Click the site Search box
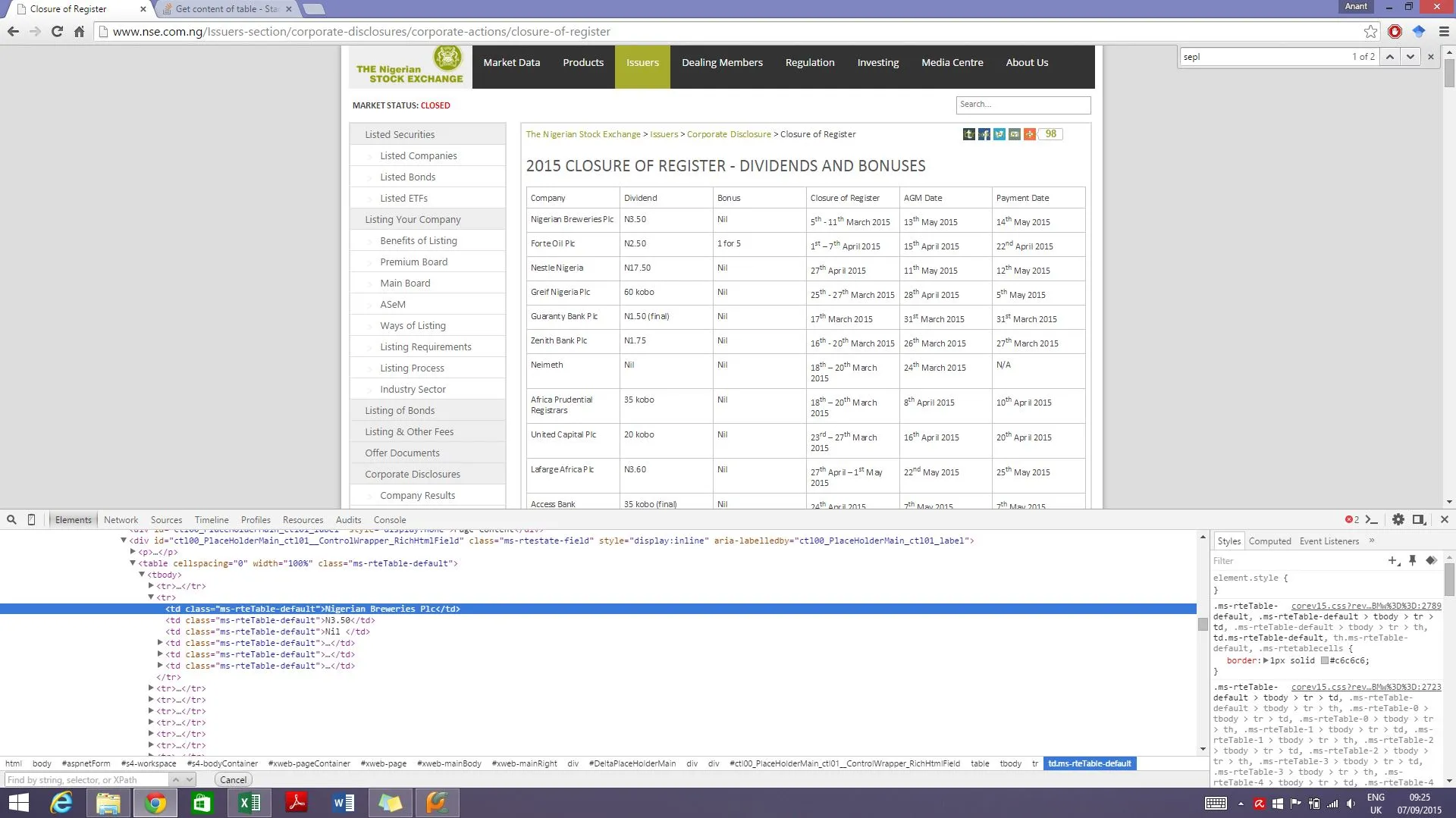Viewport: 1456px width, 818px height. (1023, 105)
